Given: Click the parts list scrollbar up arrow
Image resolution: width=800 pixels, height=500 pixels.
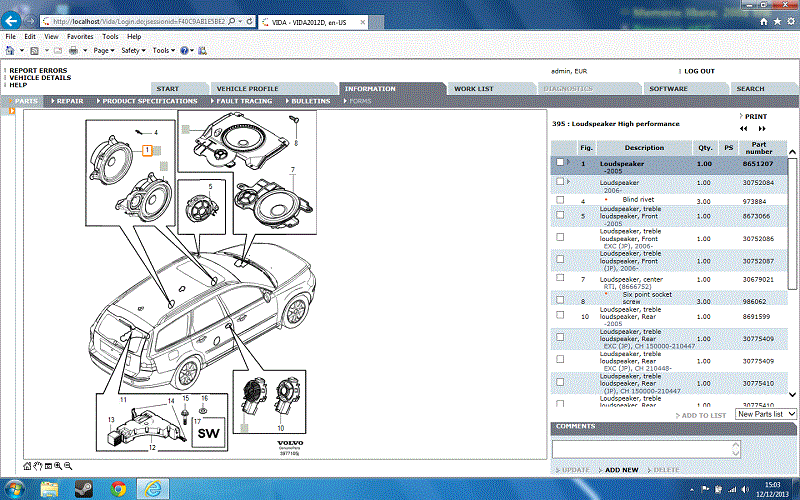Looking at the screenshot, I should click(792, 152).
